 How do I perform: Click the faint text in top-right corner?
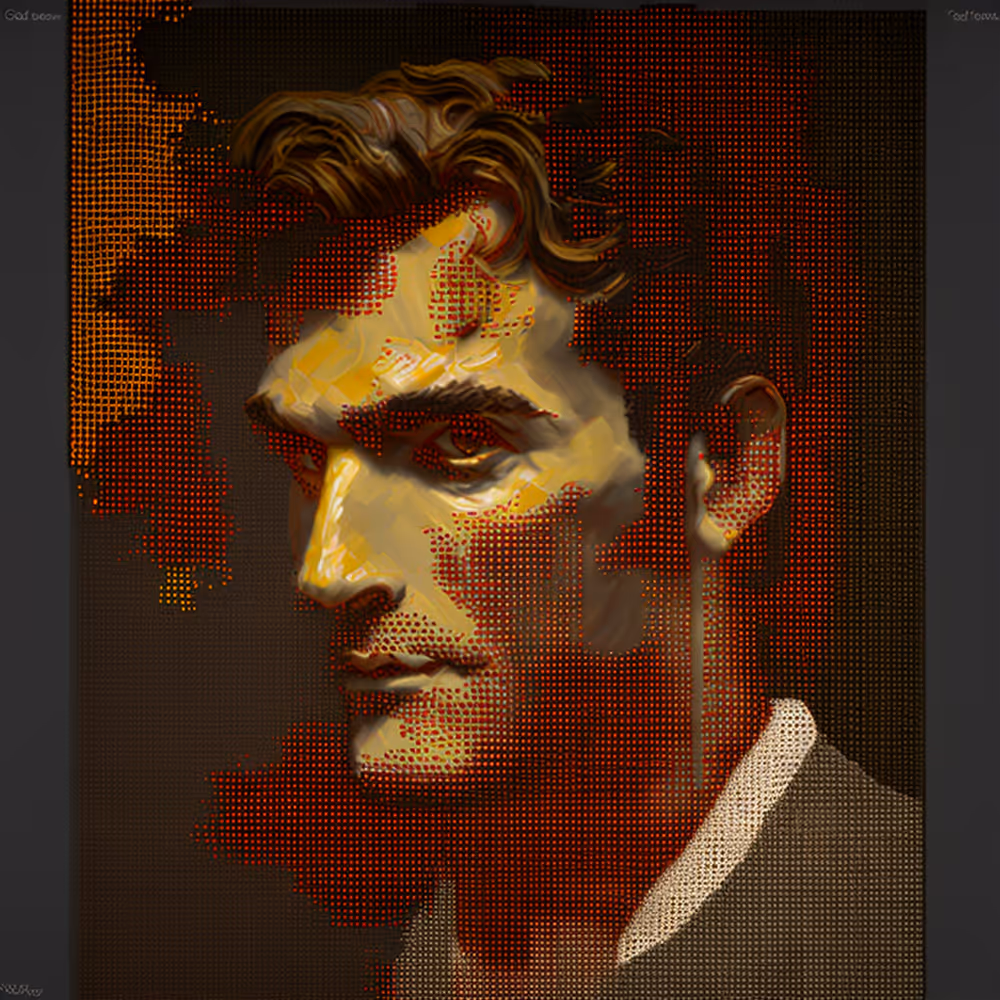[970, 16]
